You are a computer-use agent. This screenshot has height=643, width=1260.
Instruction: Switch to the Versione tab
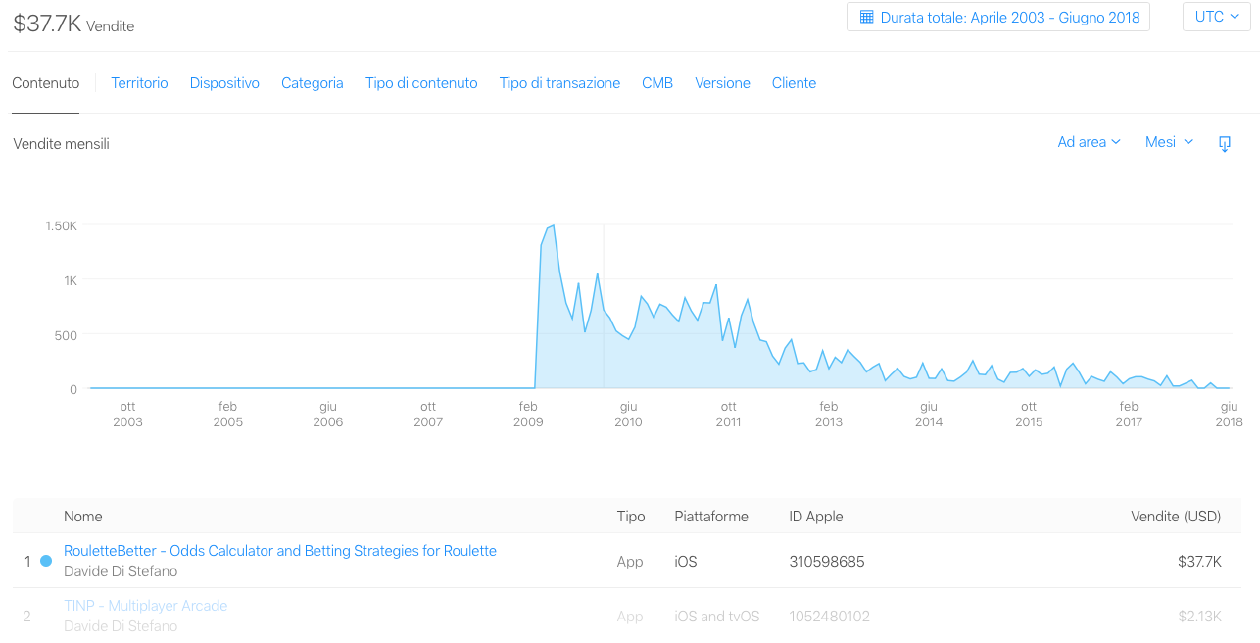point(723,83)
